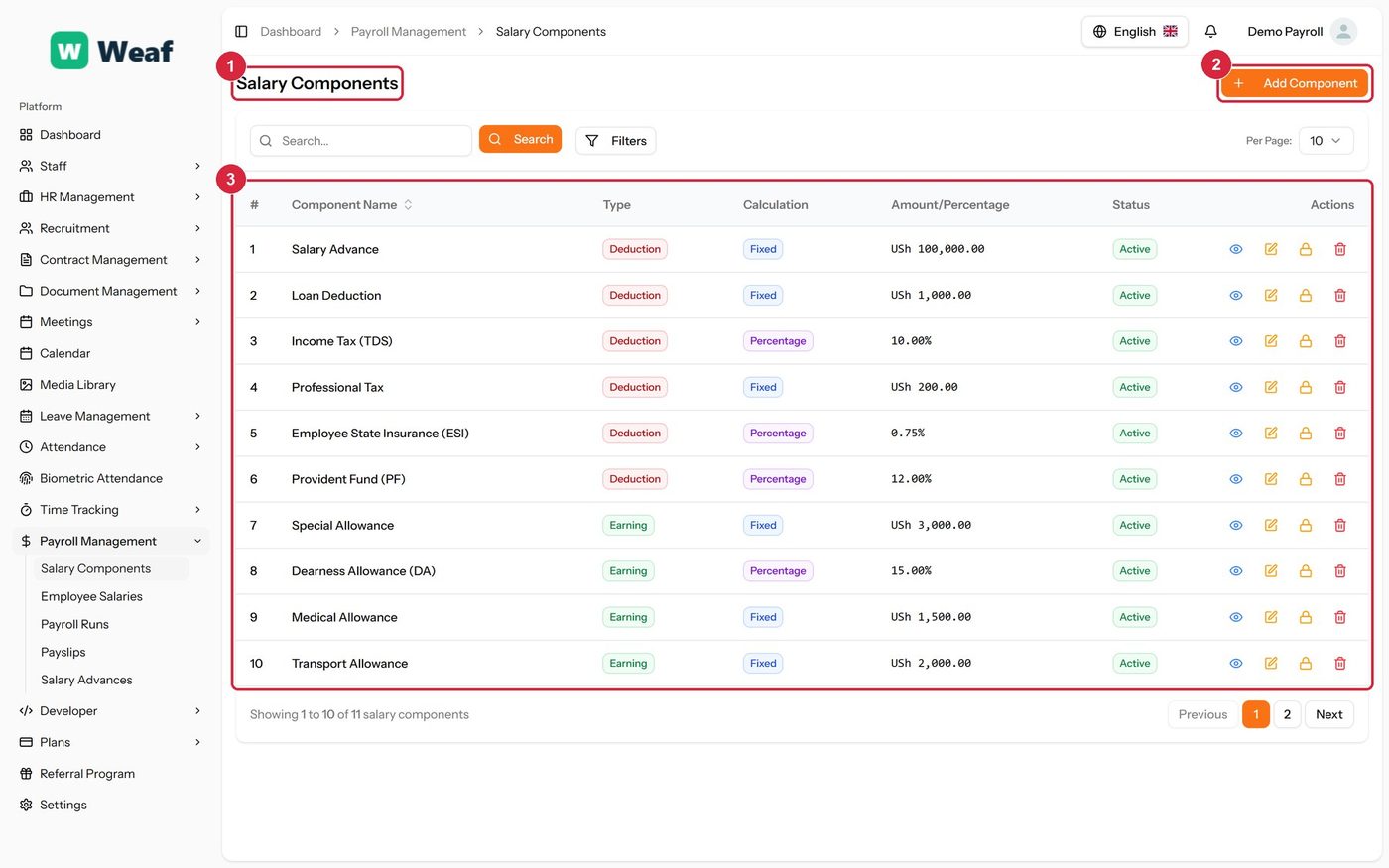This screenshot has width=1389, height=868.
Task: Open the notifications bell
Action: click(1210, 32)
